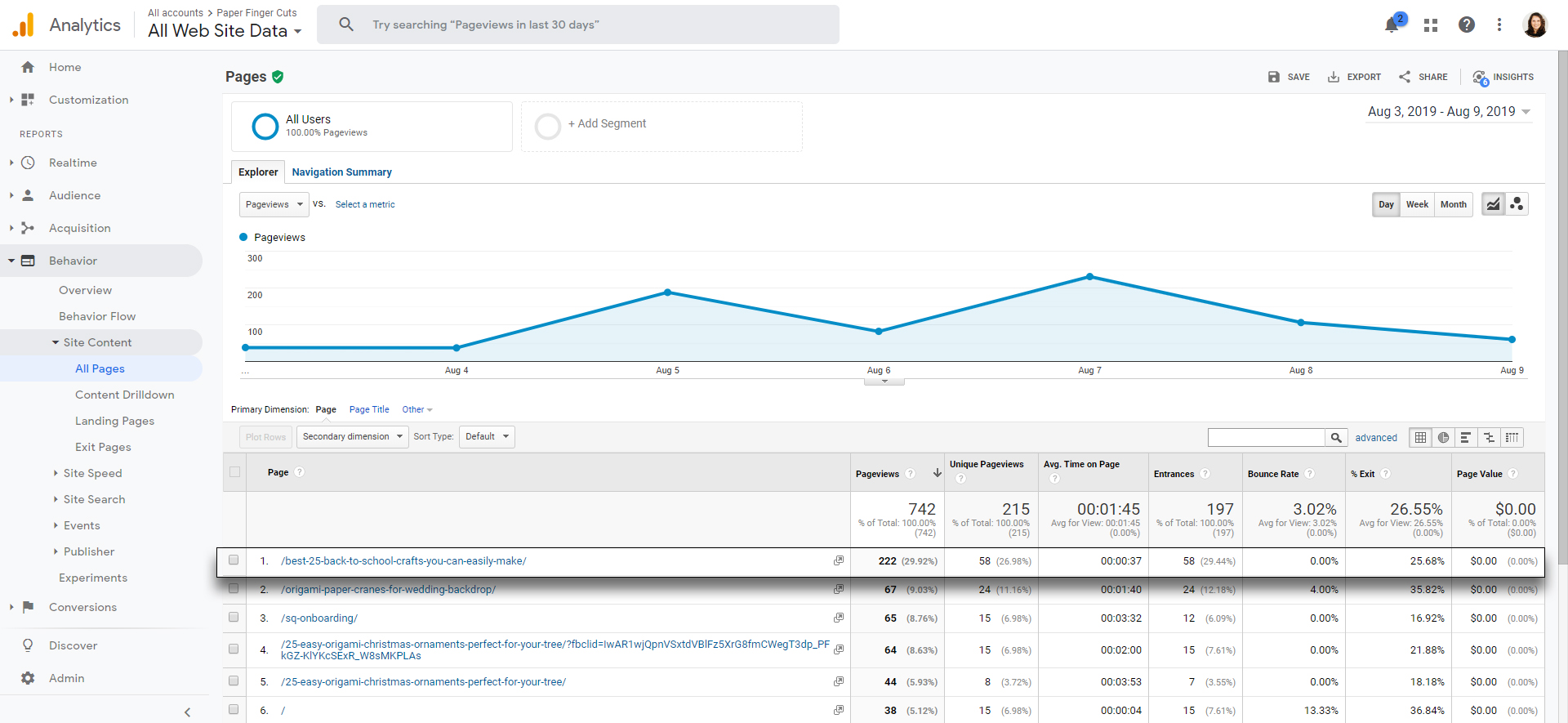Click the Aug 7 data point on chart

tap(1089, 277)
